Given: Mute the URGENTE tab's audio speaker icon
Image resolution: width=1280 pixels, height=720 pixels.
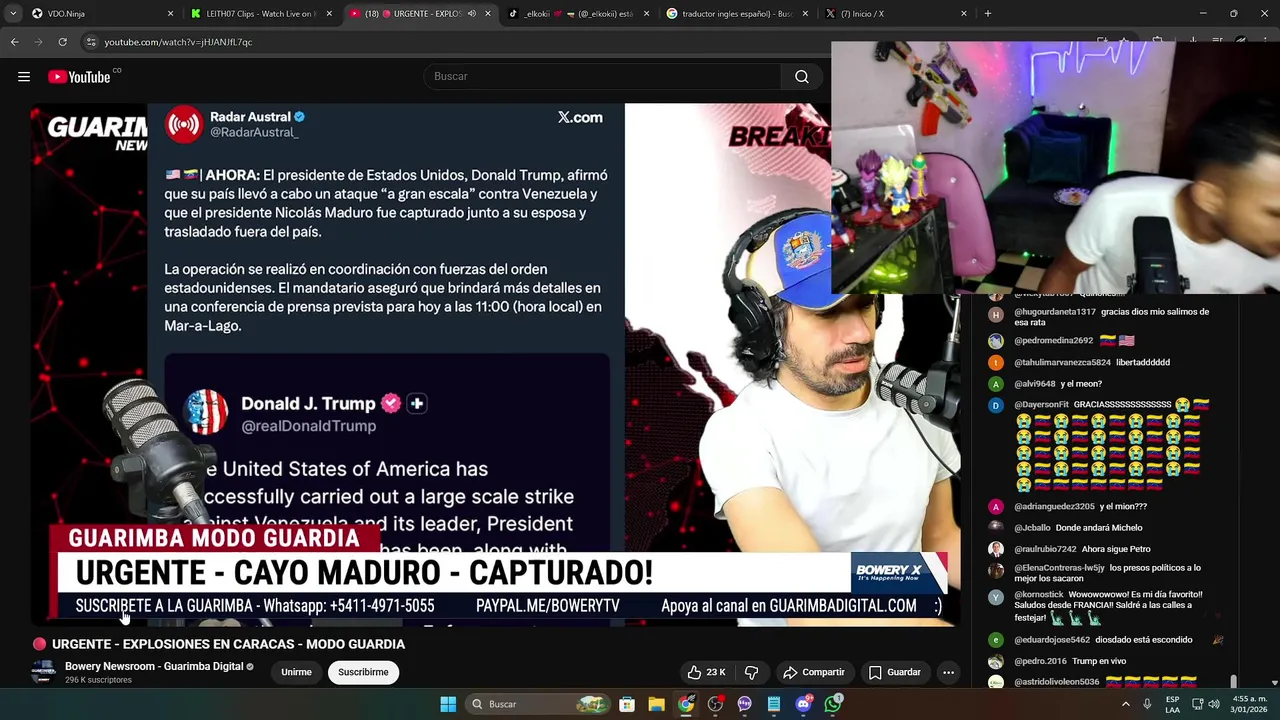Looking at the screenshot, I should (x=472, y=14).
